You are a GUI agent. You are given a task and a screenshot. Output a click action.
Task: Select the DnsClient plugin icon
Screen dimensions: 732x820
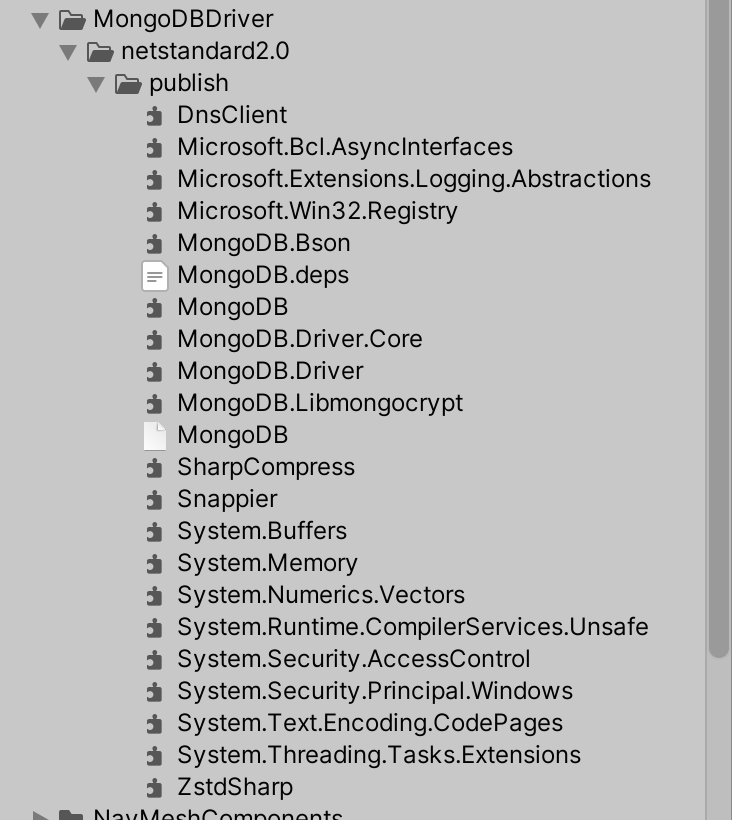pyautogui.click(x=154, y=115)
